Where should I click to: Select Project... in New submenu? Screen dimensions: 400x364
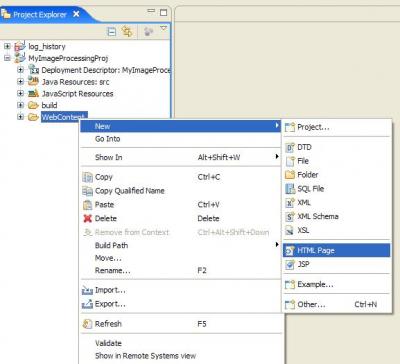click(336, 127)
